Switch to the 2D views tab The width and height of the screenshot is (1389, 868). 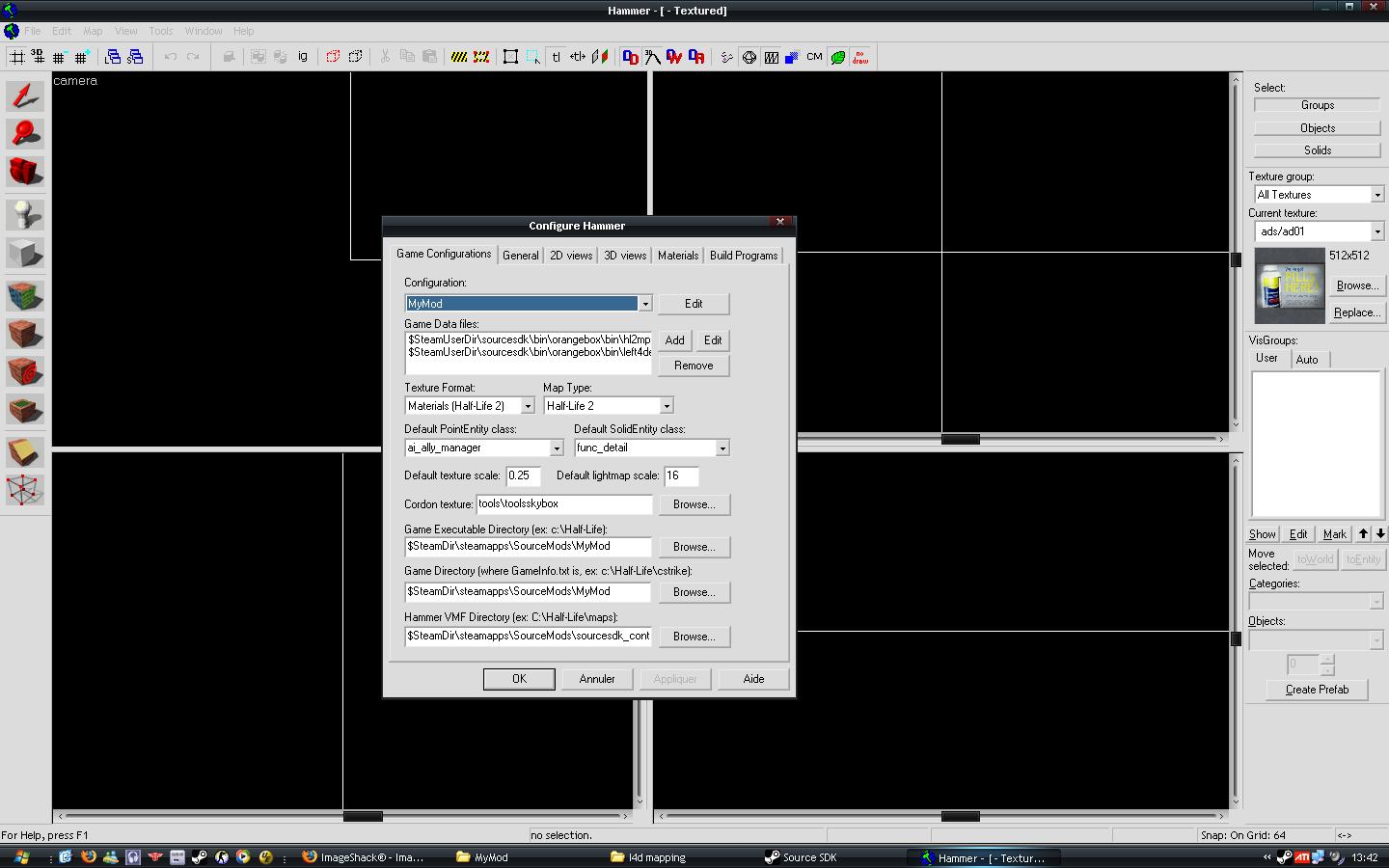point(571,256)
